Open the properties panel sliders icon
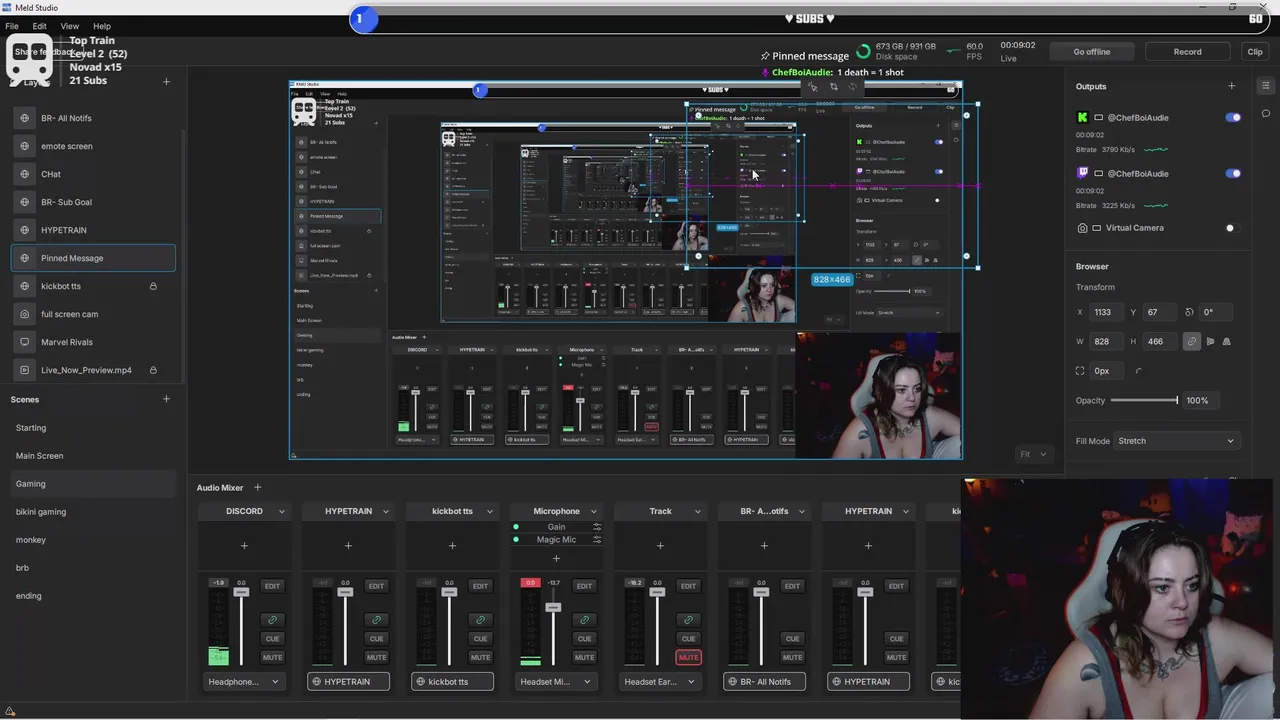 (x=1266, y=86)
